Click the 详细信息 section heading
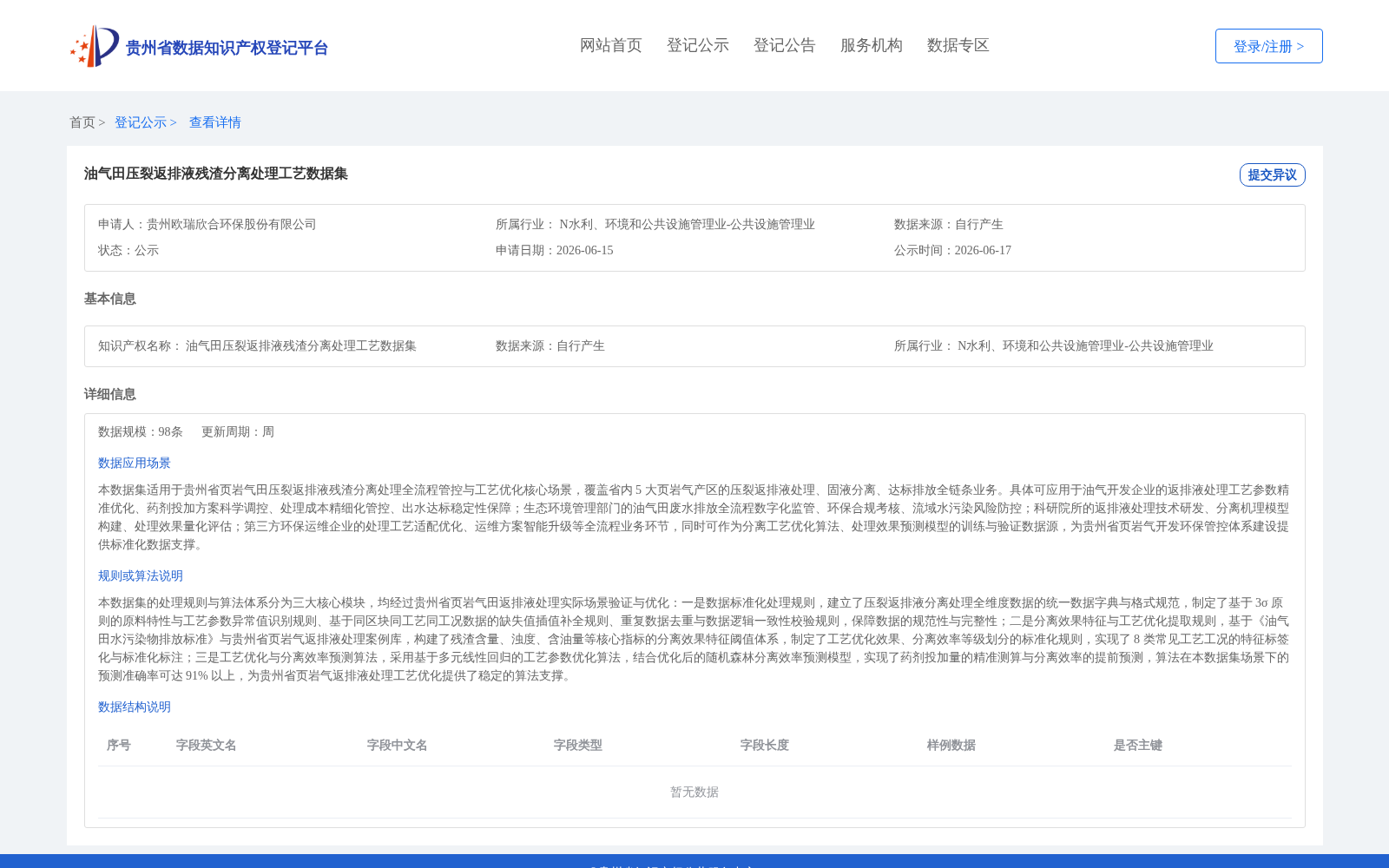 (110, 394)
